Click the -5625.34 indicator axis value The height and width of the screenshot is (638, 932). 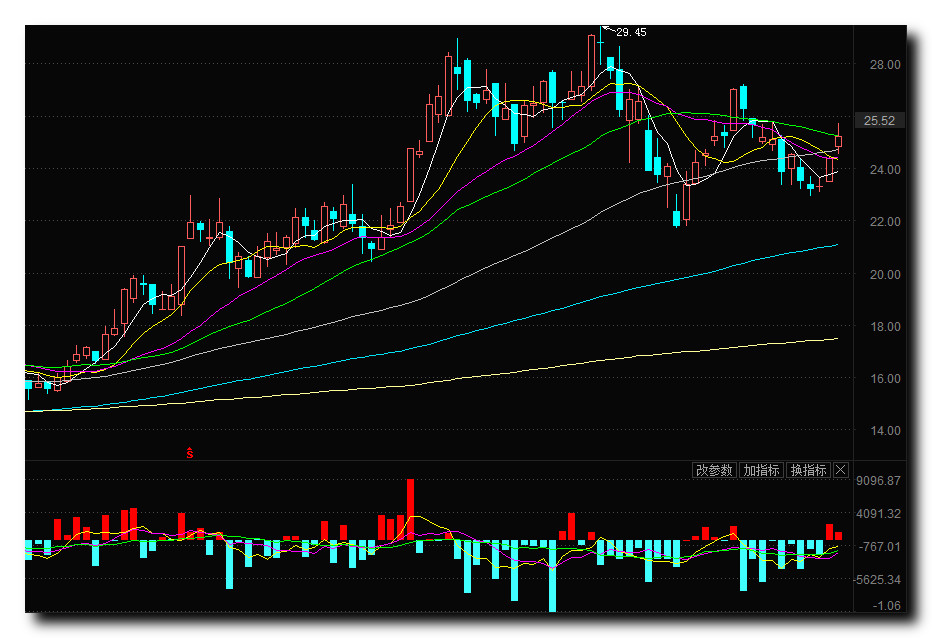point(878,580)
